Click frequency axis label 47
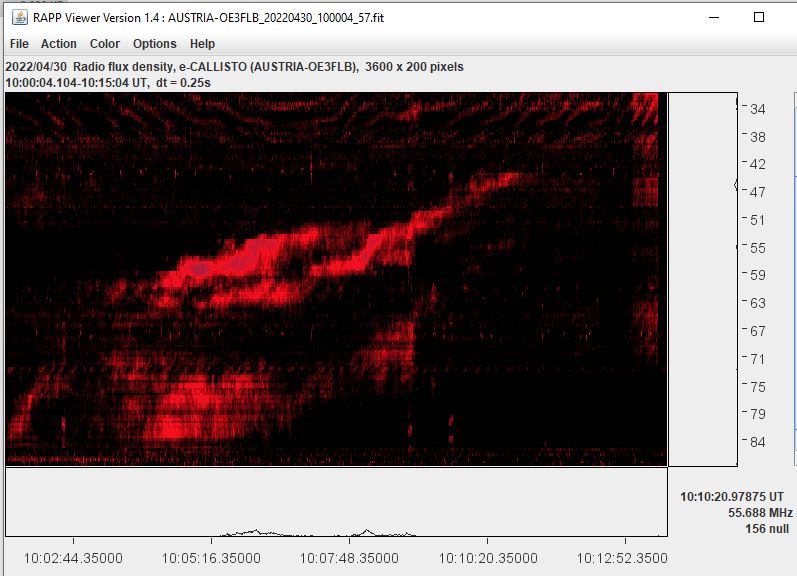This screenshot has height=576, width=797. coord(757,193)
